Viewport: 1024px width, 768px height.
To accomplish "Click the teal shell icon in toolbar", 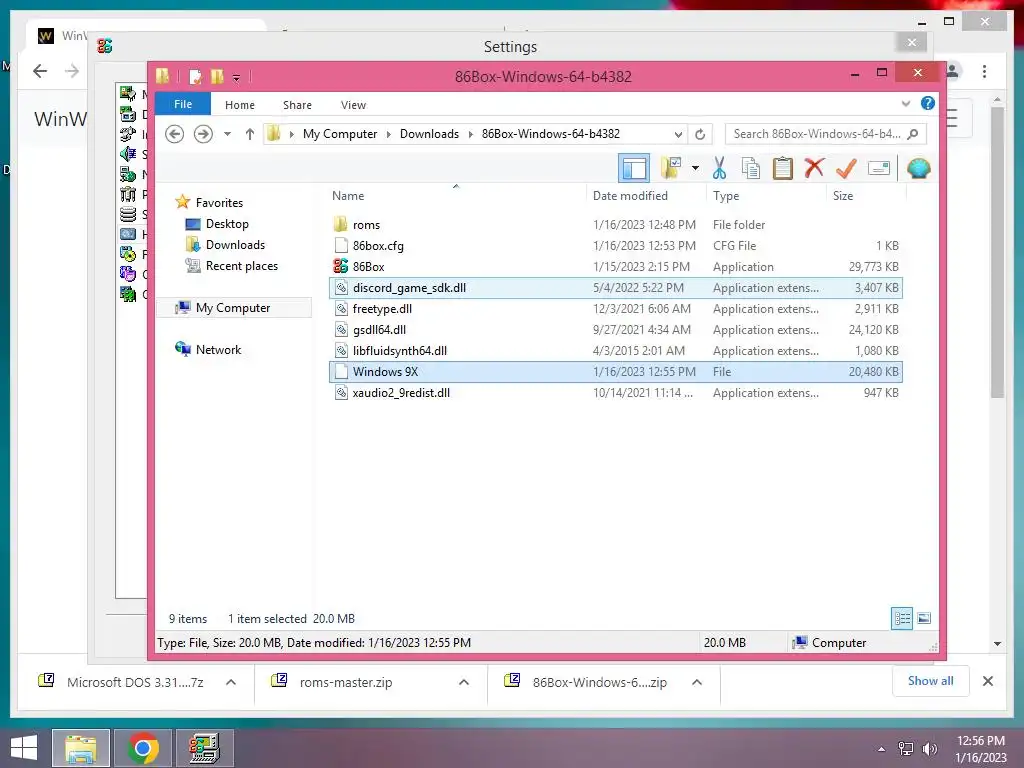I will coord(919,168).
